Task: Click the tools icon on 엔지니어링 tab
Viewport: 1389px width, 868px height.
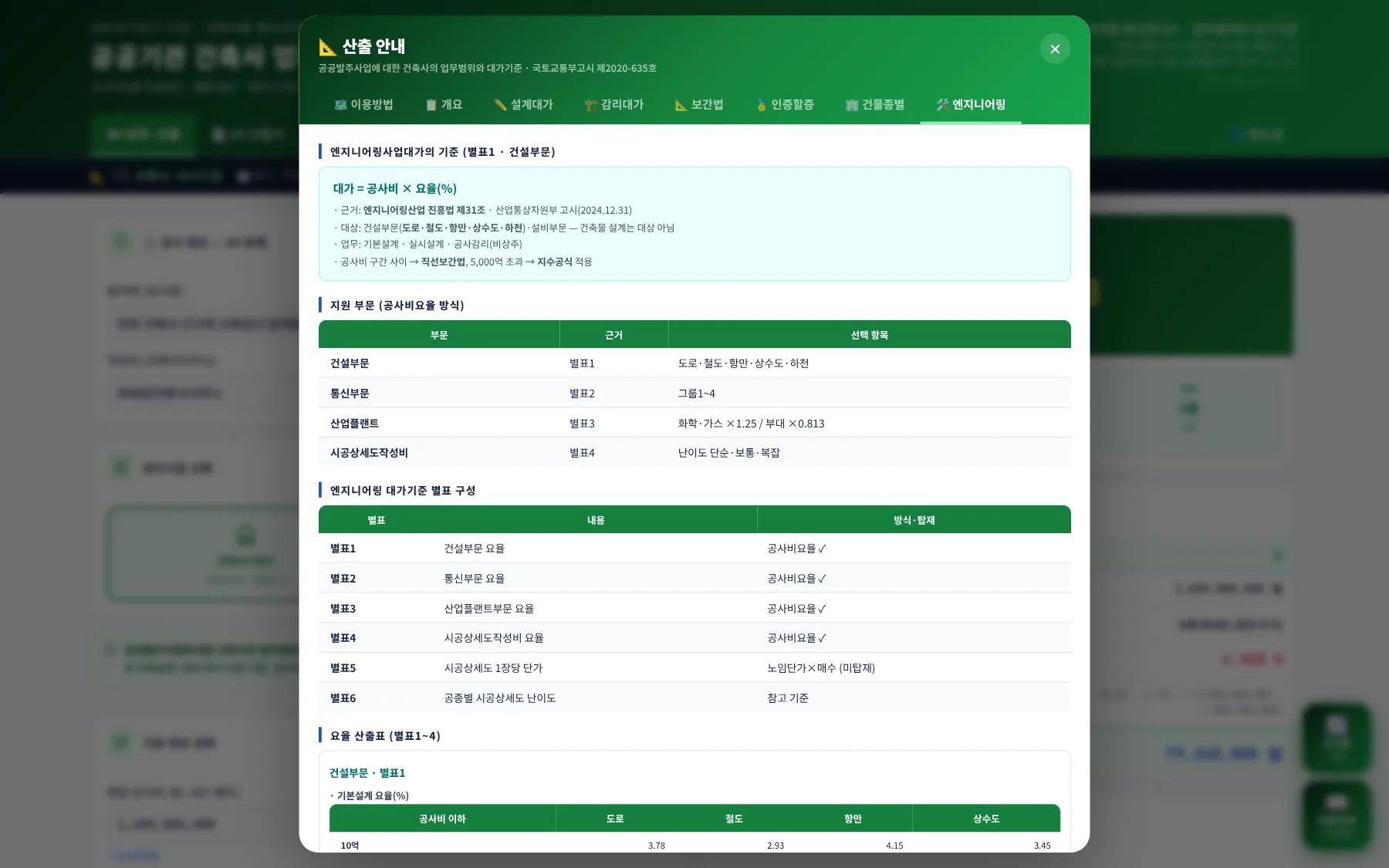Action: 942,104
